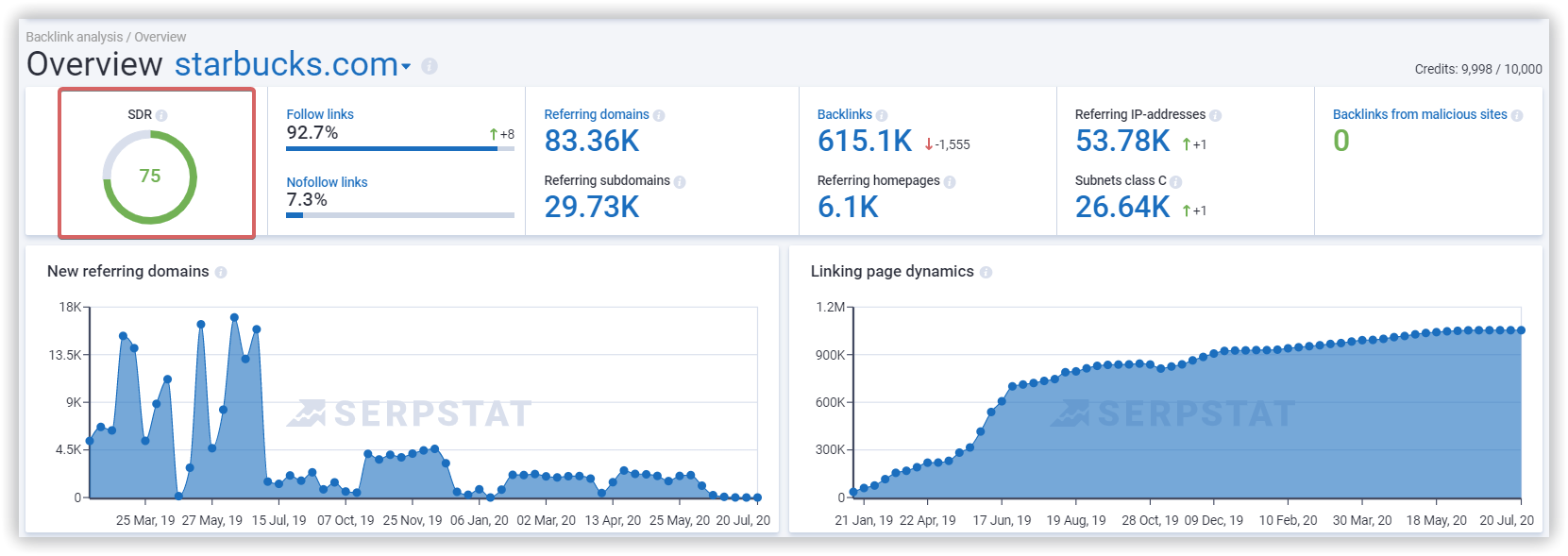The width and height of the screenshot is (1568, 556).
Task: Click the 615.1K backlinks value
Action: tap(865, 141)
